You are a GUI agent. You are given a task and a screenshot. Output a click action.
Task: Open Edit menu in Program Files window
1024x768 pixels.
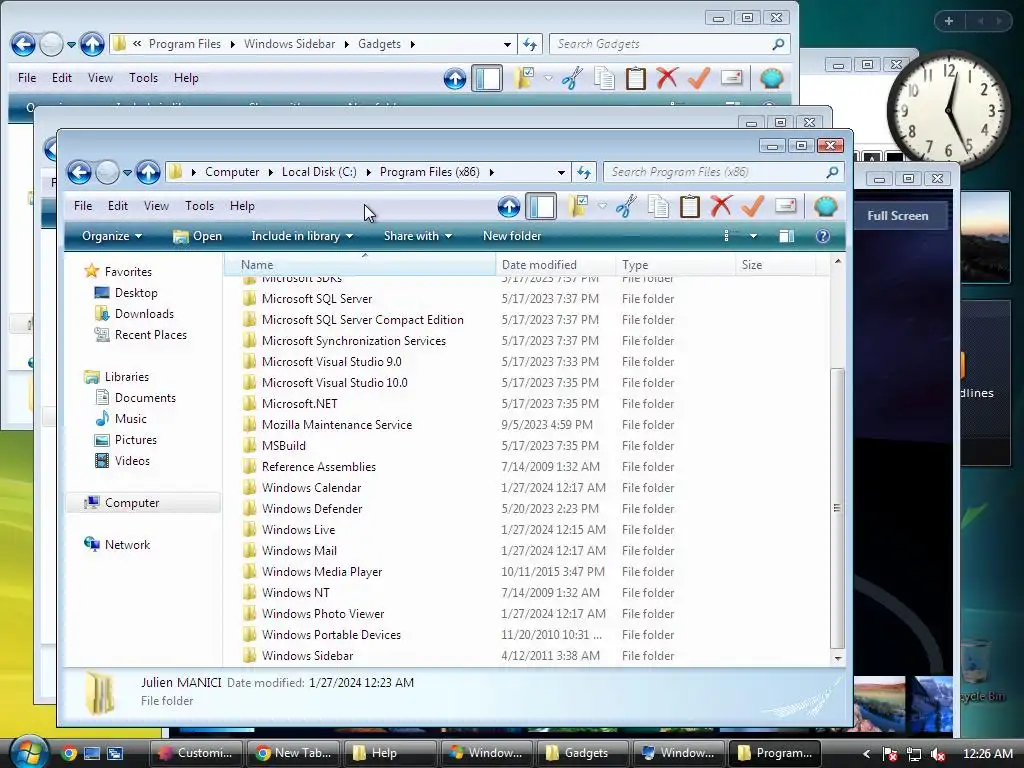(118, 206)
